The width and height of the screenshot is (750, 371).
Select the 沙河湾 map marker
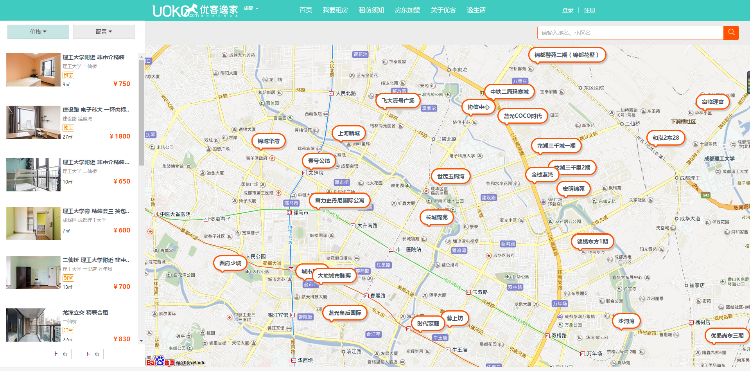click(x=626, y=320)
